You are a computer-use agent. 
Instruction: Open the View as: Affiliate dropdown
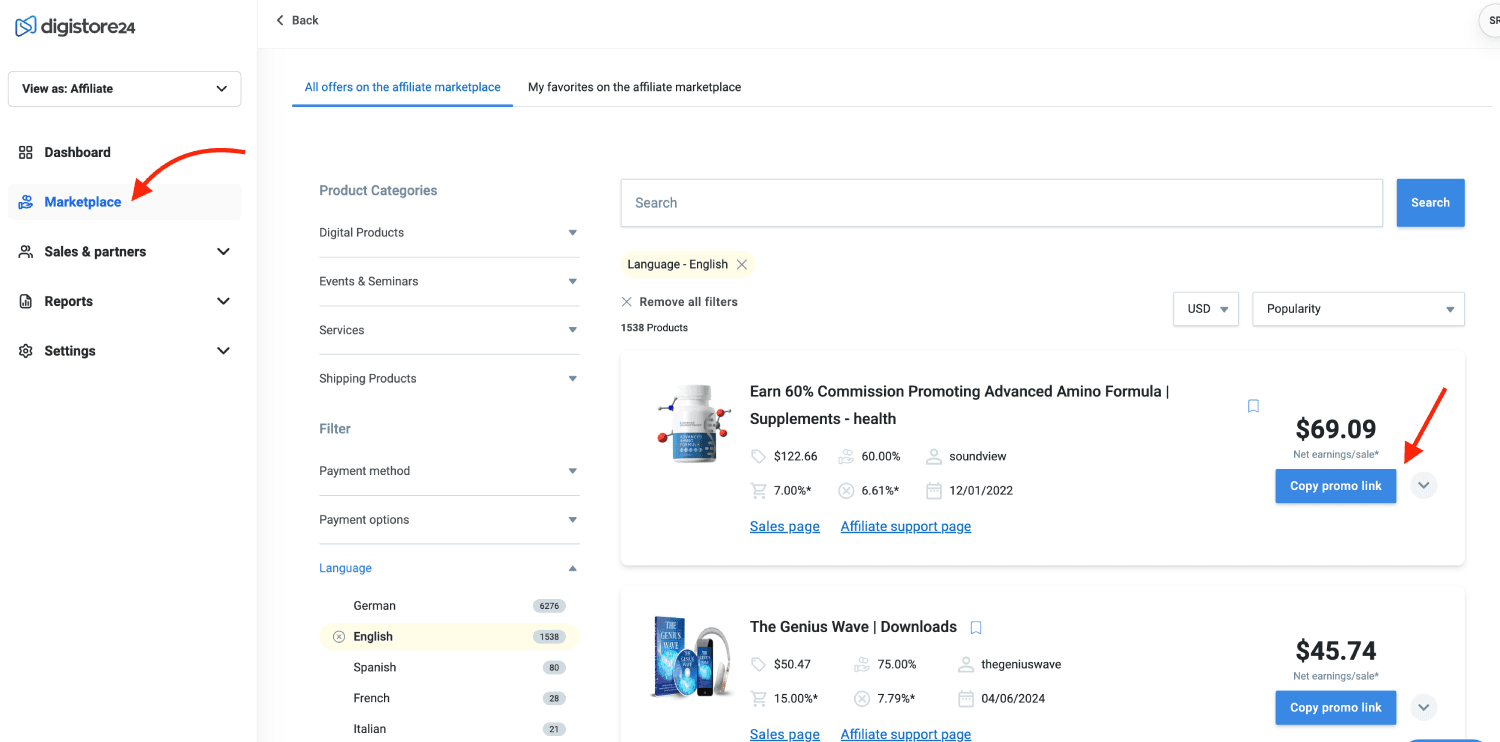(x=125, y=89)
